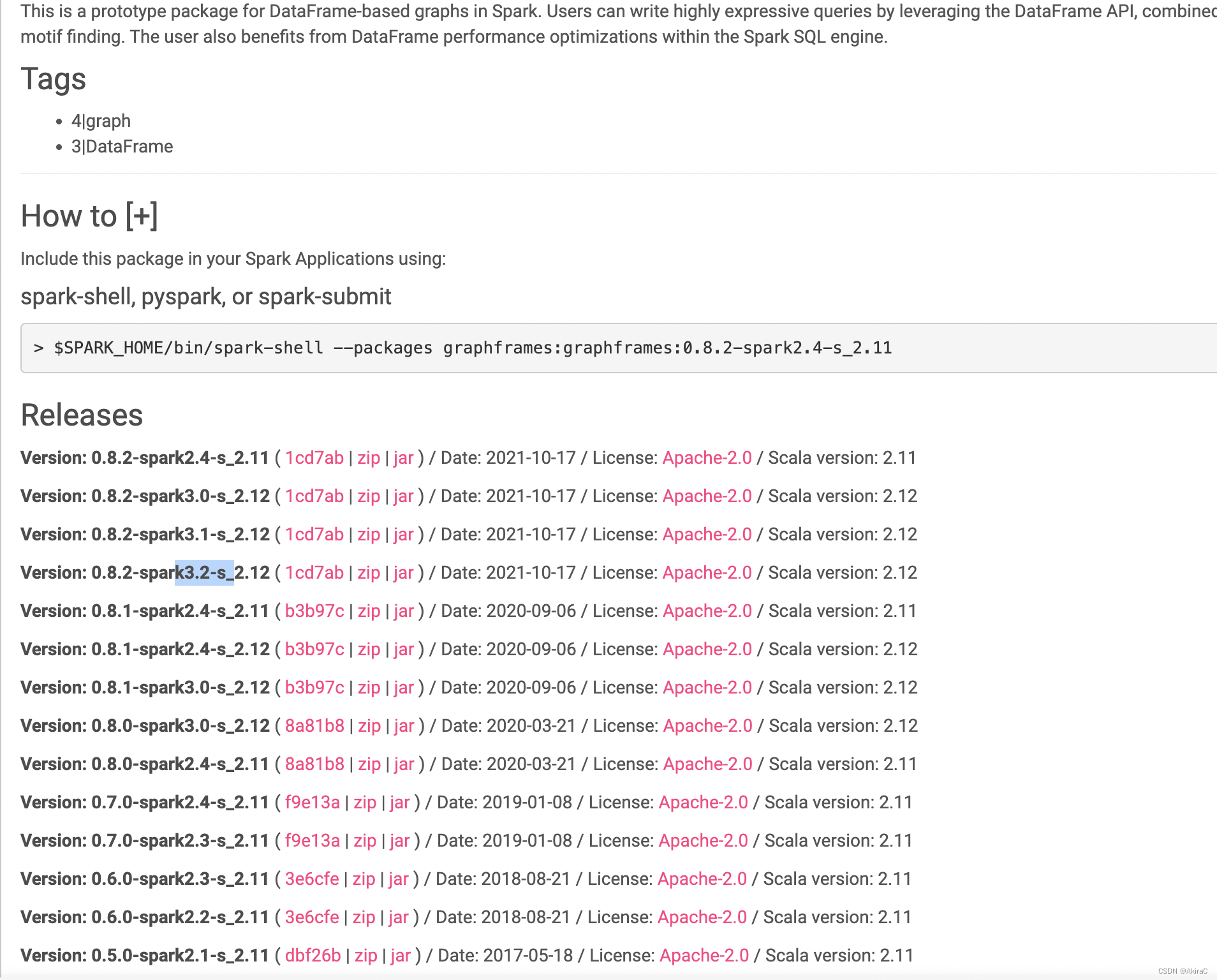1217x980 pixels.
Task: Download jar for 0.8.1-spark3.0-s_2.12
Action: (404, 688)
